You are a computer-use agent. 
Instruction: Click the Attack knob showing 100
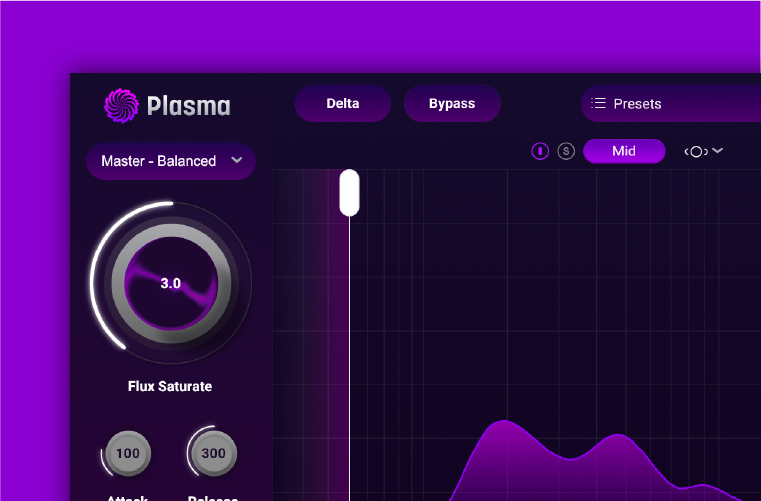(128, 453)
